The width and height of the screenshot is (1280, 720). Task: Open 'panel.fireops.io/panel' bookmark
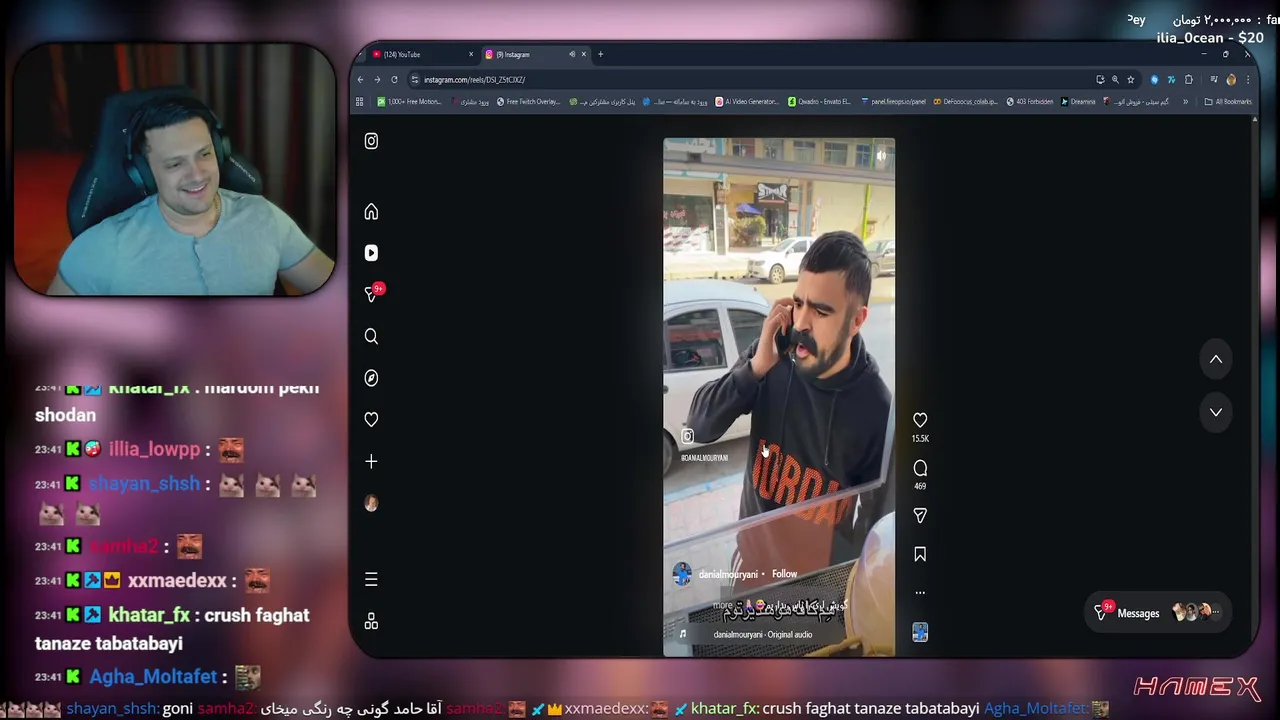893,101
